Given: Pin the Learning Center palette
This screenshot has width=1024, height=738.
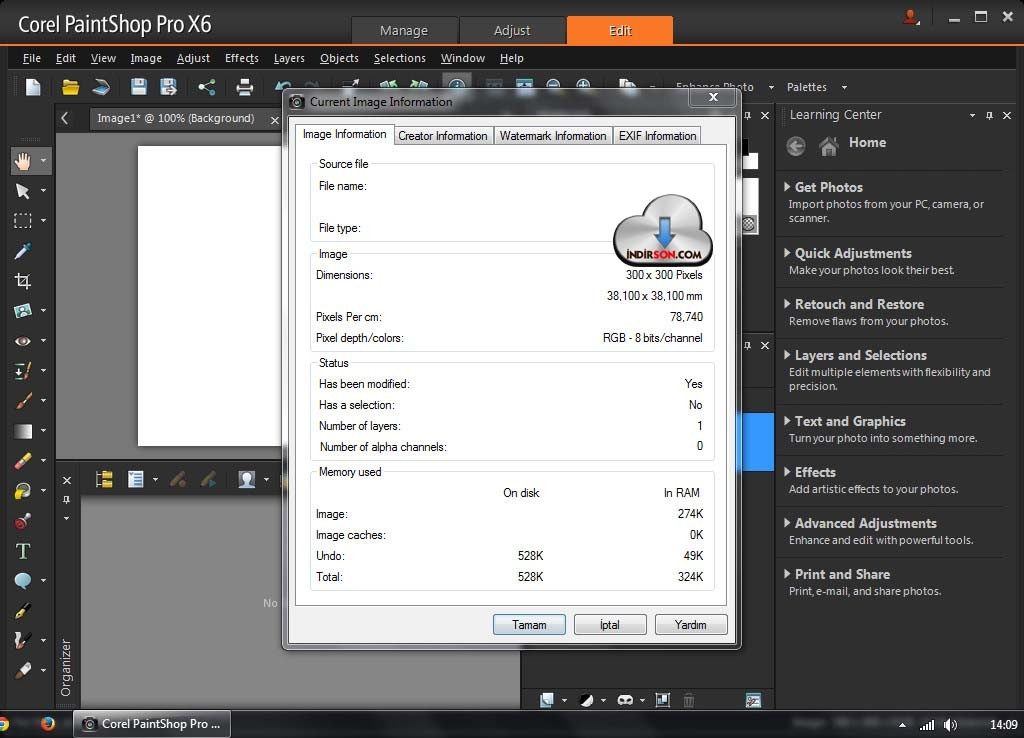Looking at the screenshot, I should [989, 116].
